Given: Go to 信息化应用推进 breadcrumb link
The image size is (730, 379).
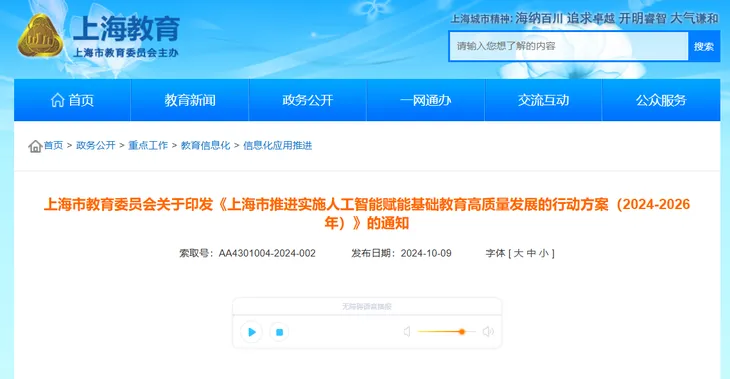Looking at the screenshot, I should pyautogui.click(x=277, y=145).
